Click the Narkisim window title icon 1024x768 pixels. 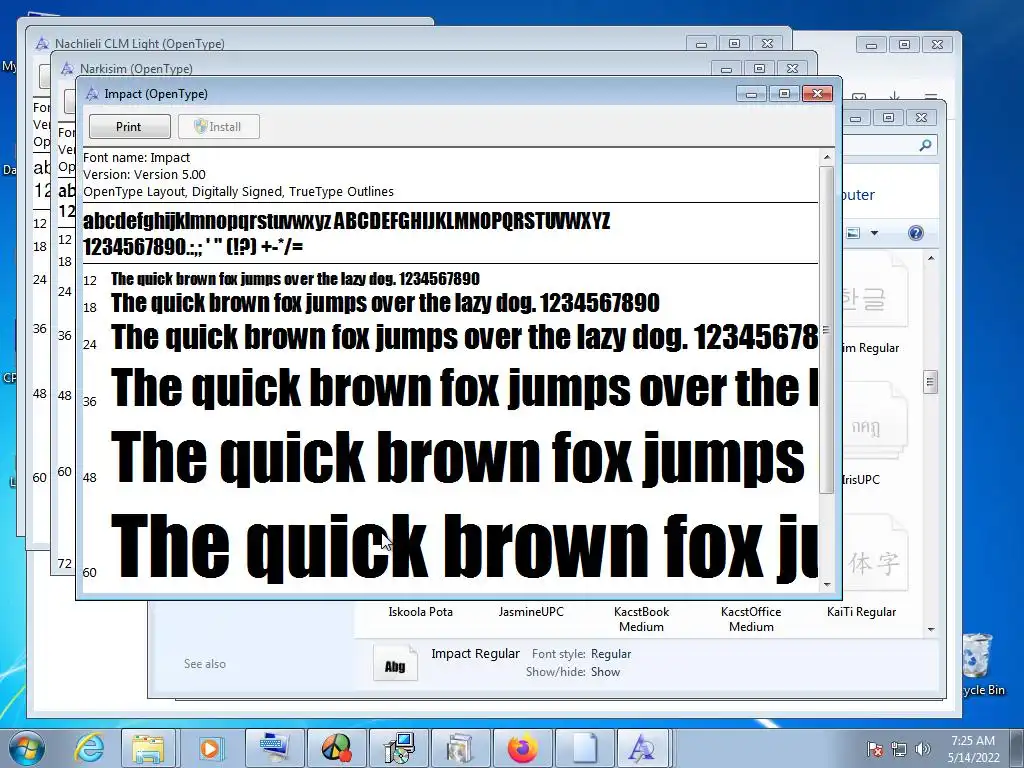tap(67, 69)
